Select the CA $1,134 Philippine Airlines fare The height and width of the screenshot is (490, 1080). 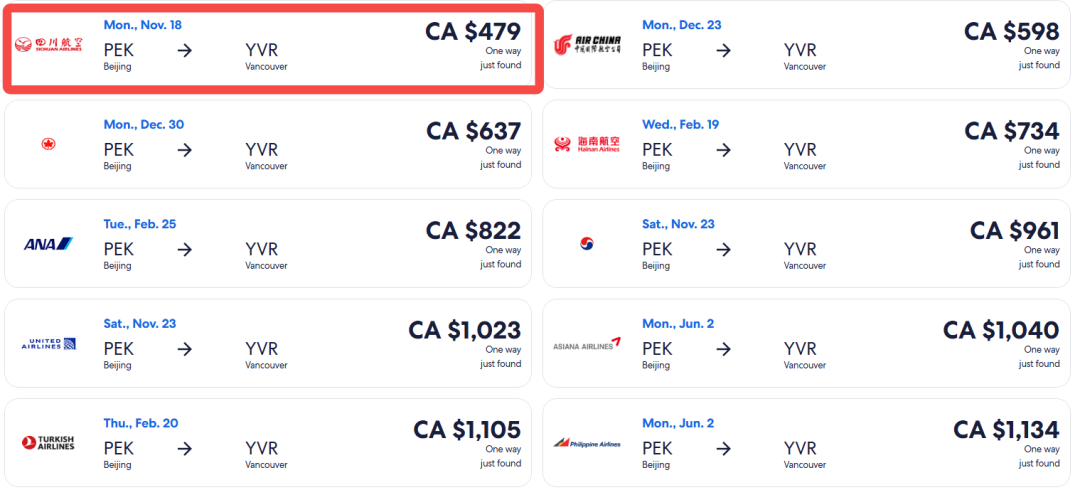(1006, 429)
